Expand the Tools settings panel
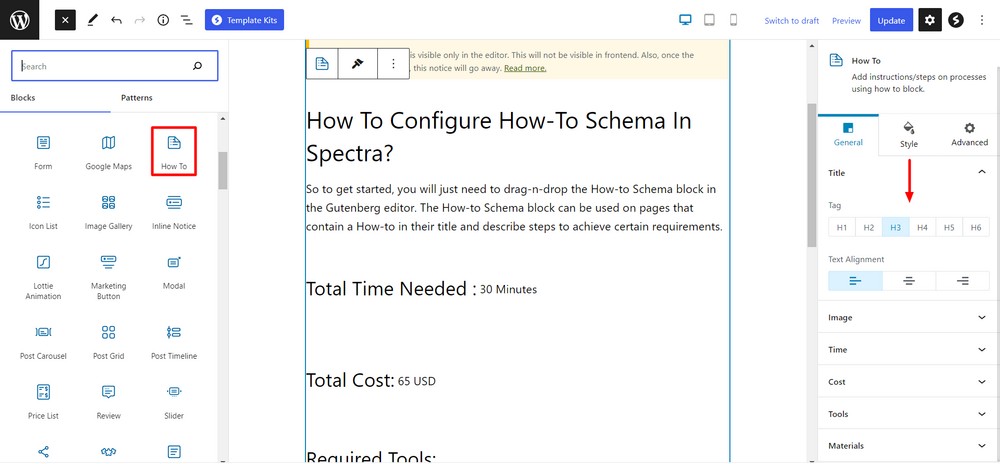 (908, 414)
